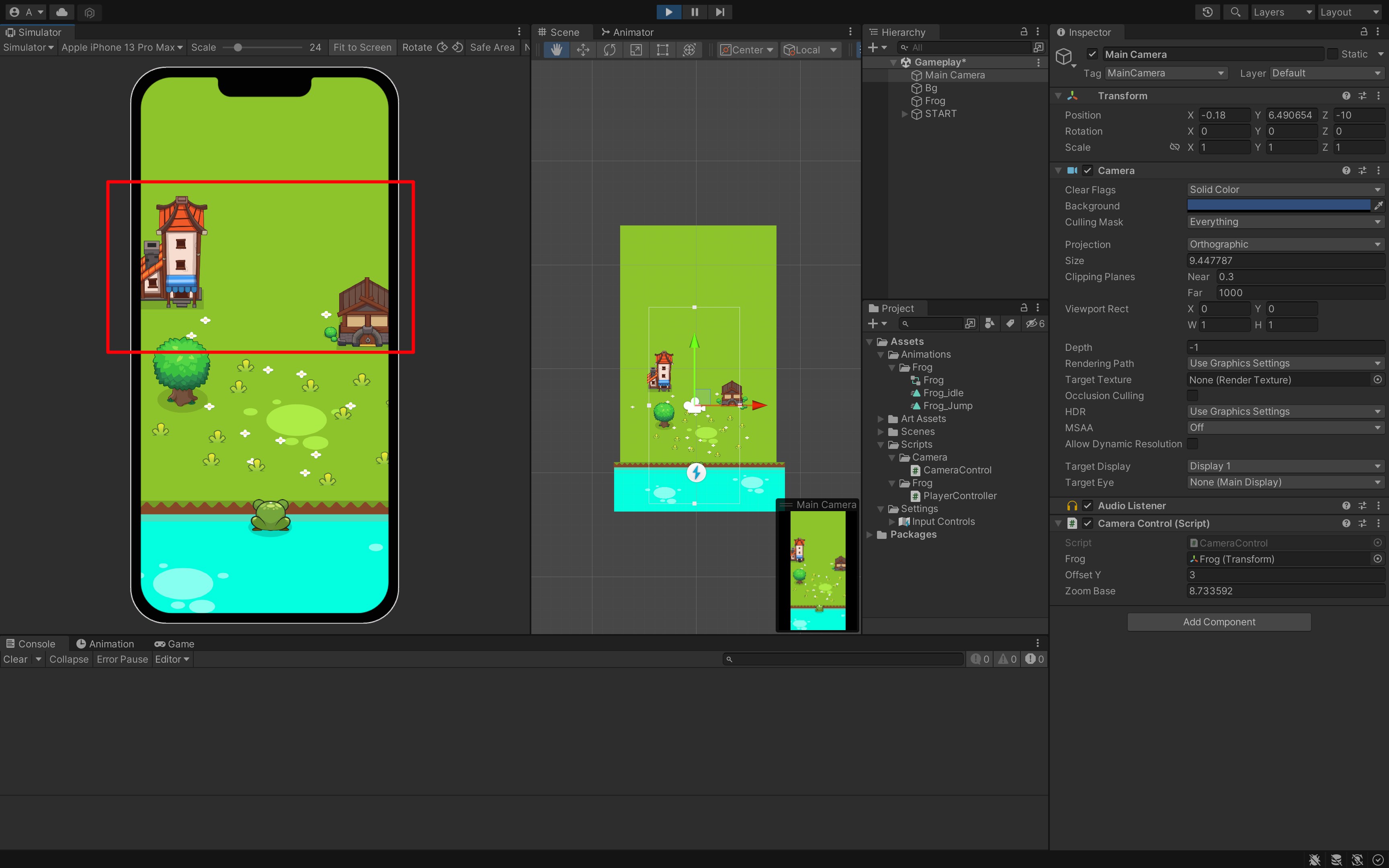1389x868 pixels.
Task: Switch to the Animation tab
Action: point(105,644)
